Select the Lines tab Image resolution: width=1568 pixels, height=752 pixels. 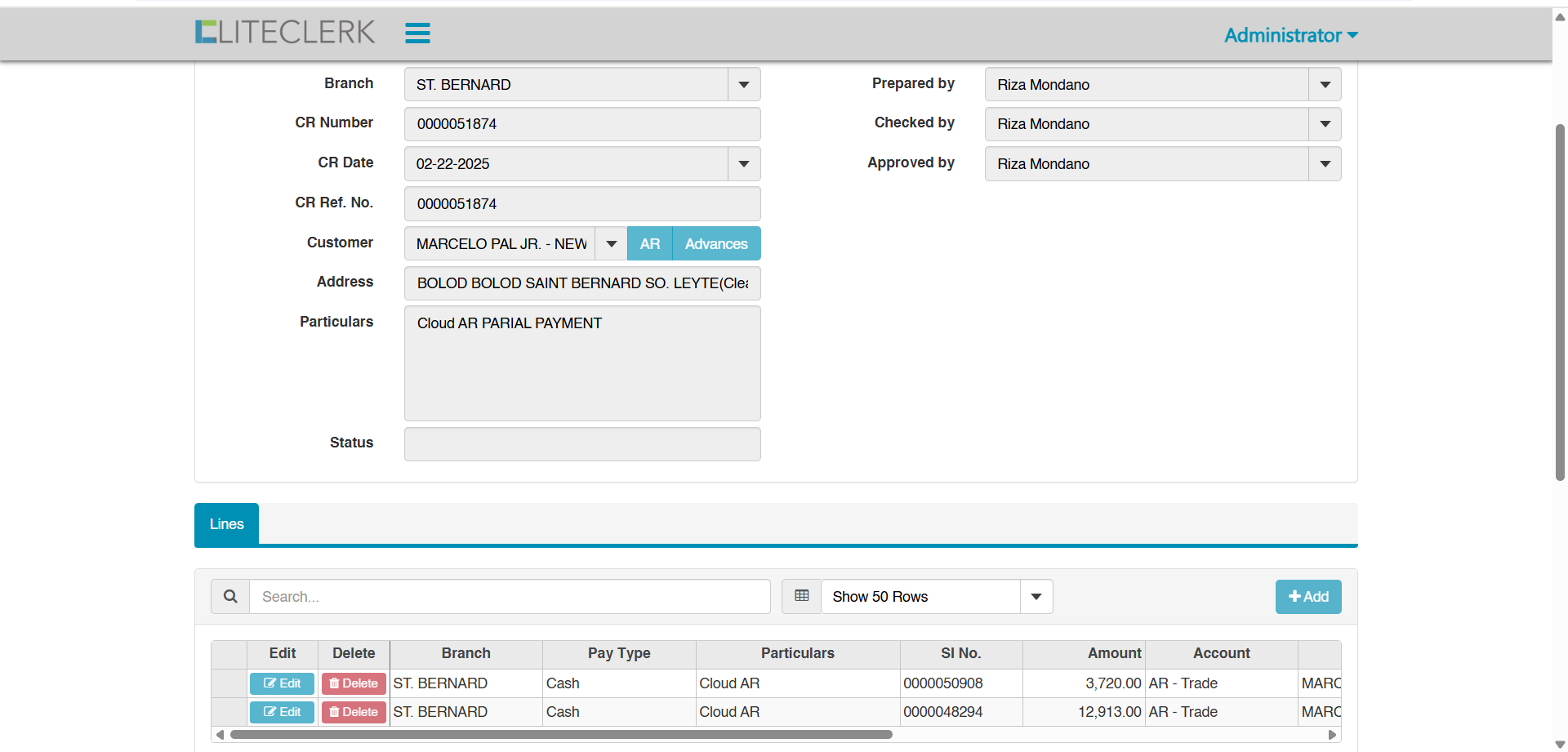tap(226, 524)
